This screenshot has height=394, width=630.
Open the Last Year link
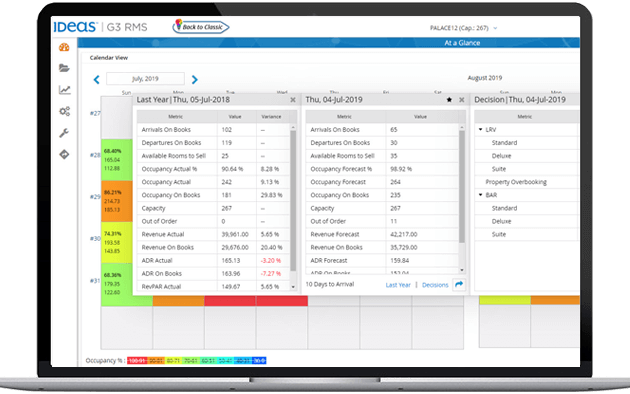point(398,285)
